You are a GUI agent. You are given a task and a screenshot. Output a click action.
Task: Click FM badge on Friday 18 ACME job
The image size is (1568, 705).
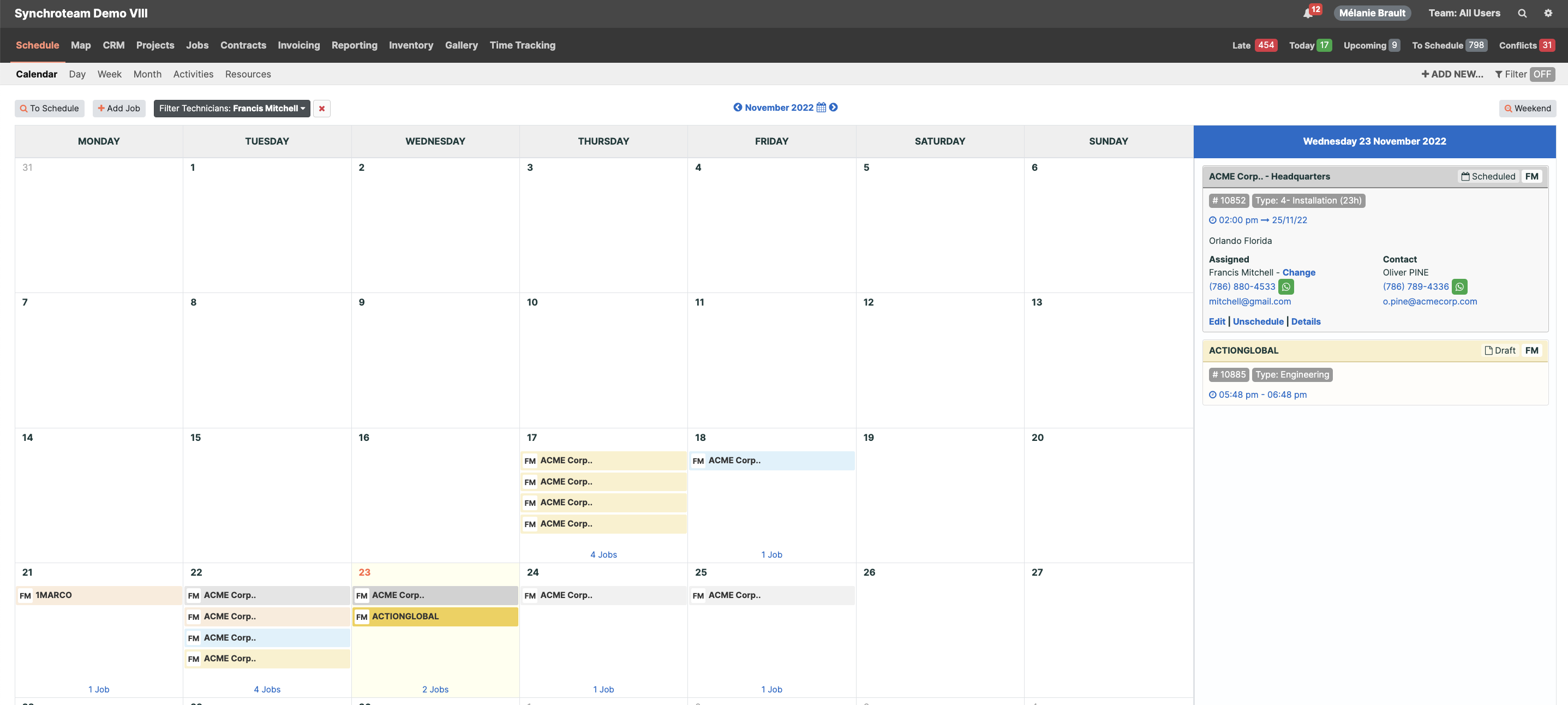pyautogui.click(x=698, y=461)
